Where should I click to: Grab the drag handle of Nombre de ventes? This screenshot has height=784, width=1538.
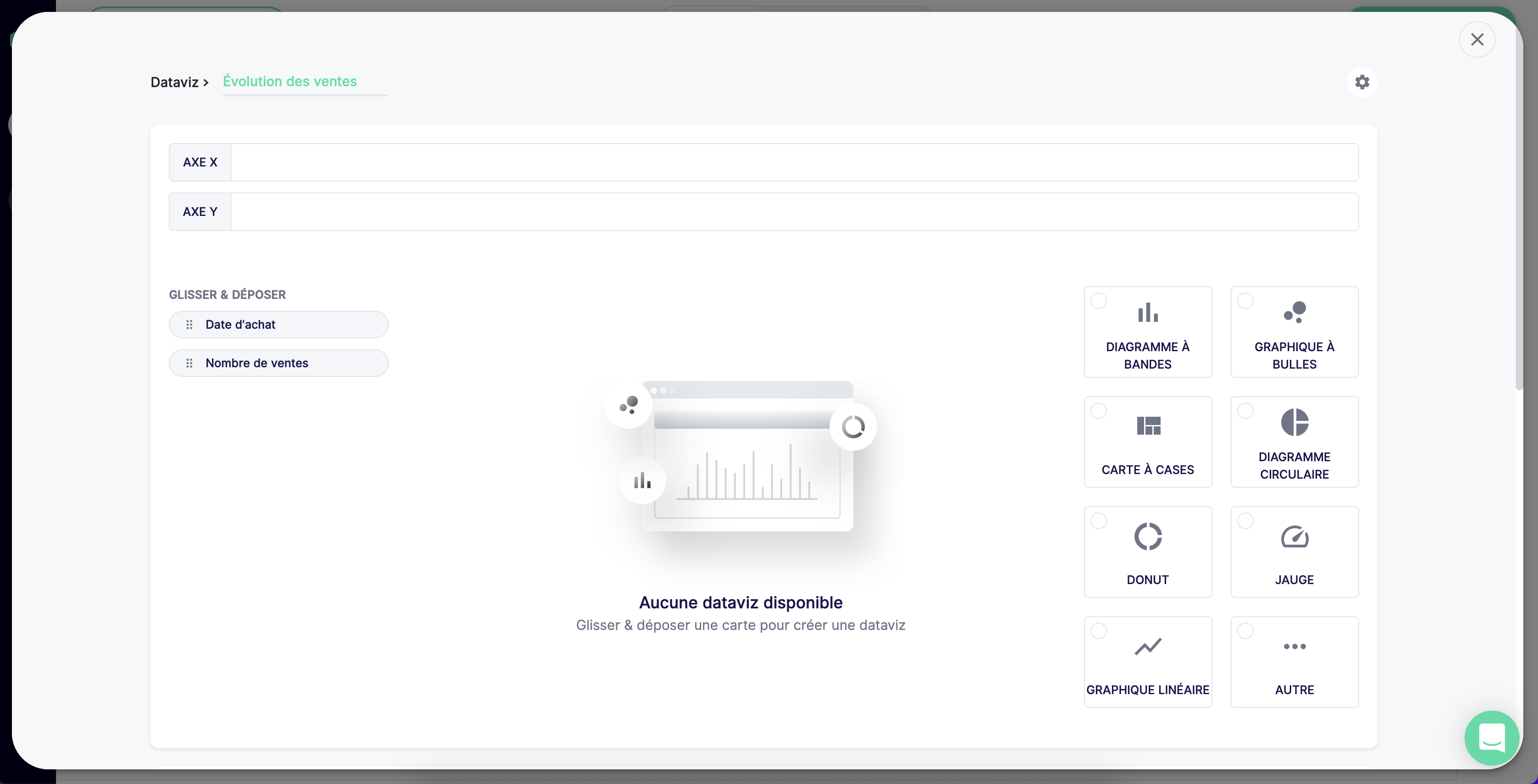click(x=189, y=363)
